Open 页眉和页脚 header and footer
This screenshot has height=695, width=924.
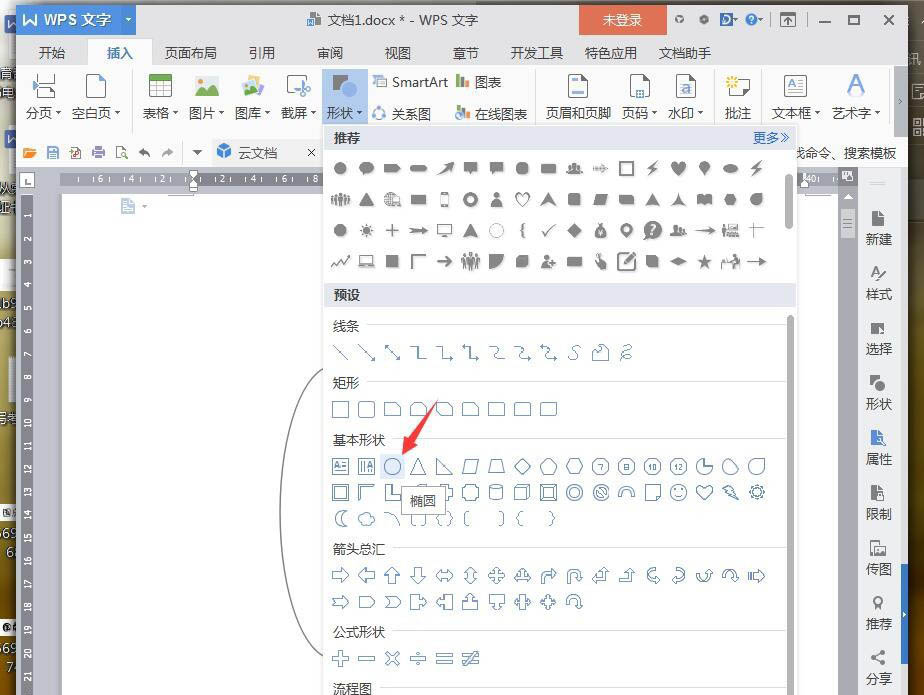pos(578,97)
